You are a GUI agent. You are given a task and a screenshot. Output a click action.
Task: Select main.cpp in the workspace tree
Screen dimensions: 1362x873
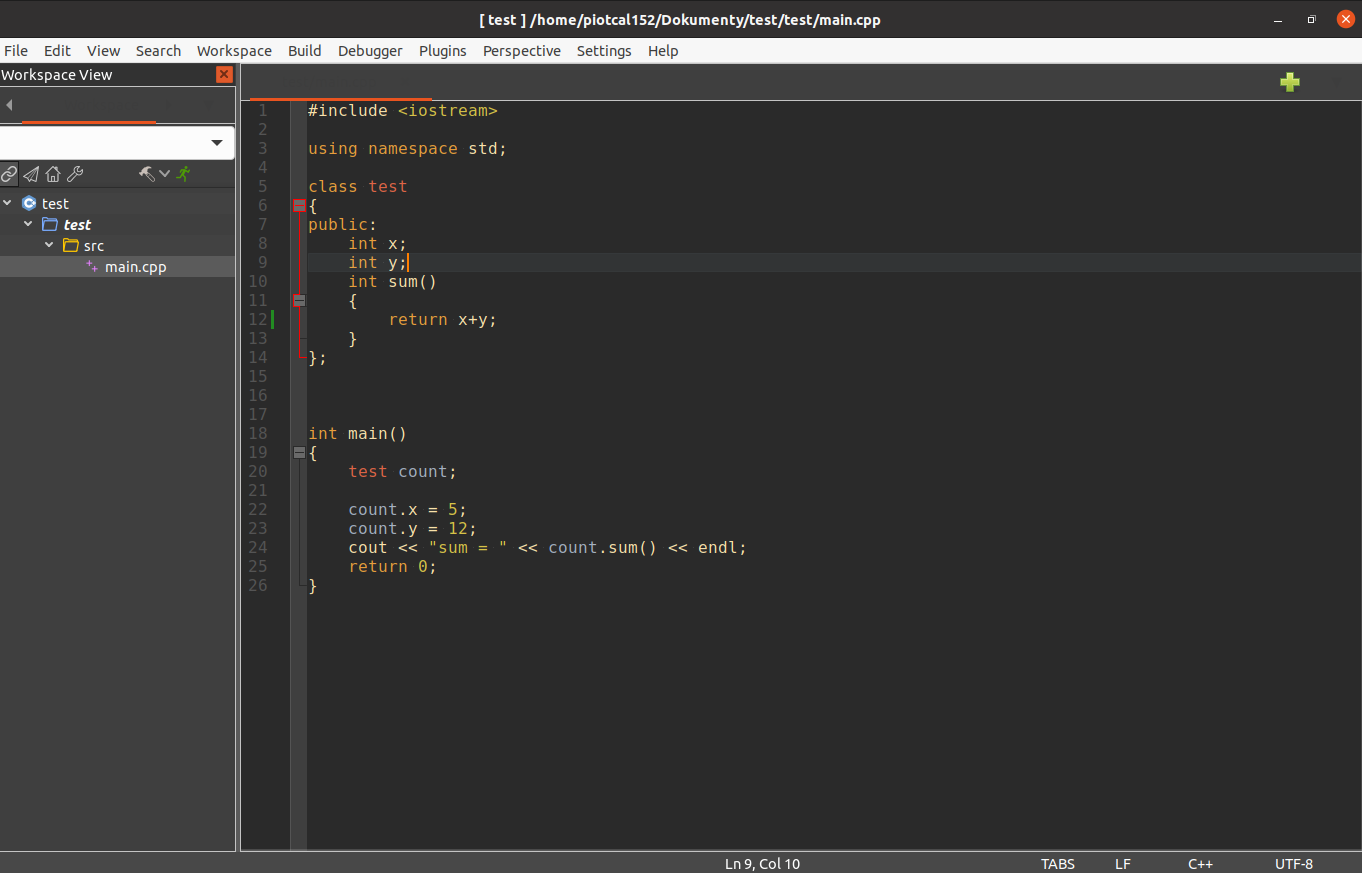tap(136, 267)
